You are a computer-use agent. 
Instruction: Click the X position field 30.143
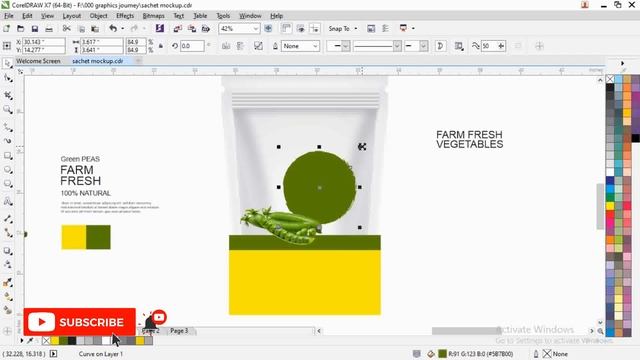point(44,42)
